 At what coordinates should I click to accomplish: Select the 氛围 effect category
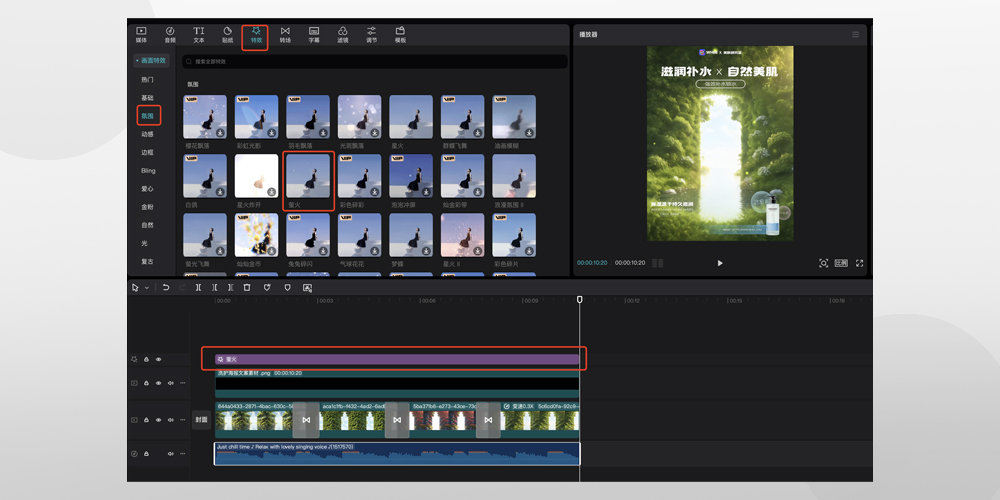147,116
